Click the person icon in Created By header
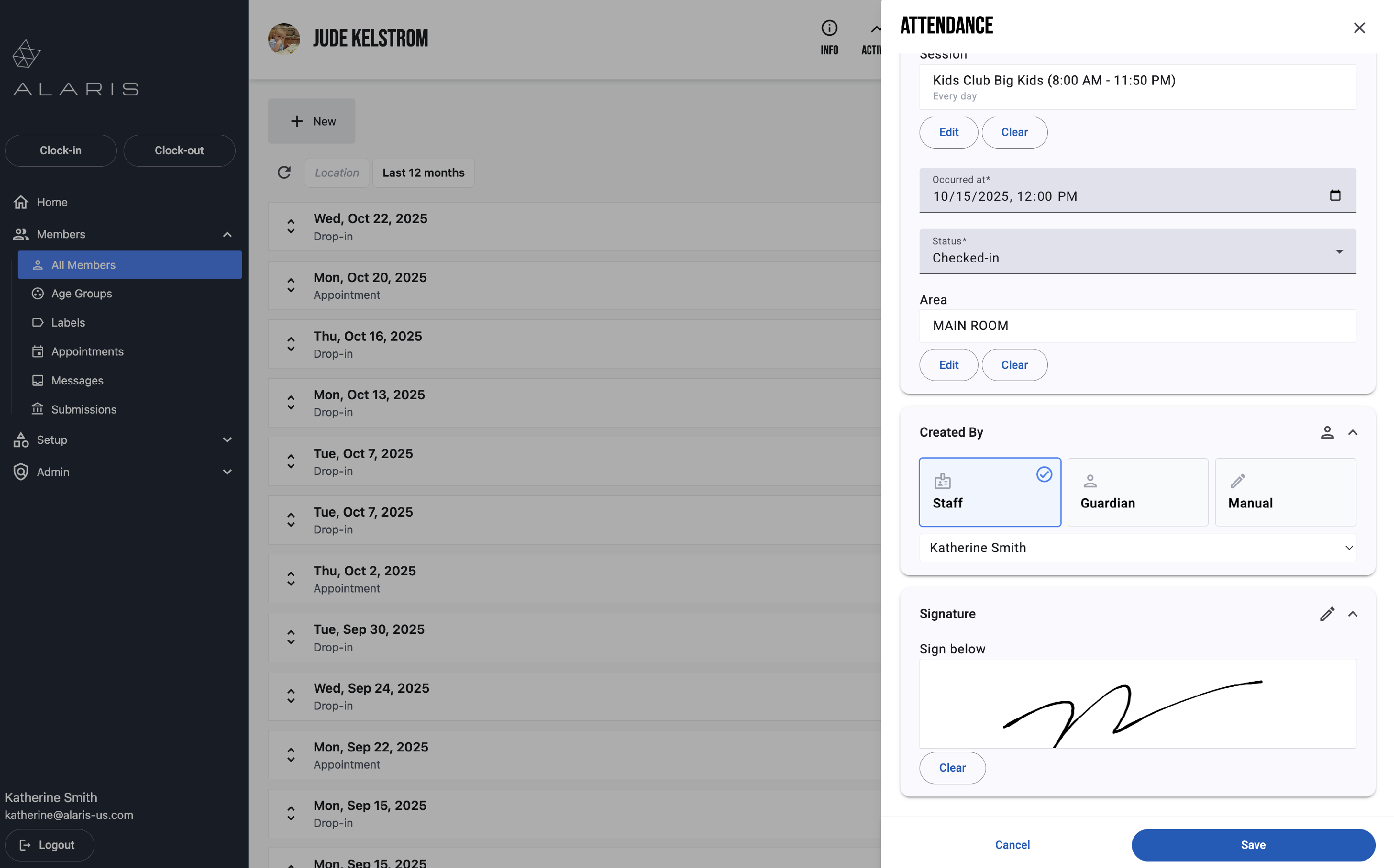This screenshot has height=868, width=1394. tap(1326, 432)
